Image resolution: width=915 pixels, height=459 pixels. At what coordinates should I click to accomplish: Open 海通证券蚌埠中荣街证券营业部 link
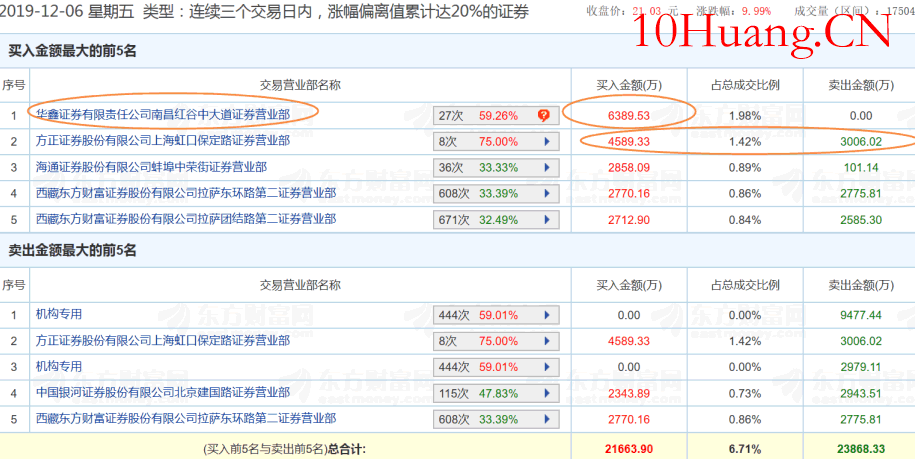pos(151,167)
